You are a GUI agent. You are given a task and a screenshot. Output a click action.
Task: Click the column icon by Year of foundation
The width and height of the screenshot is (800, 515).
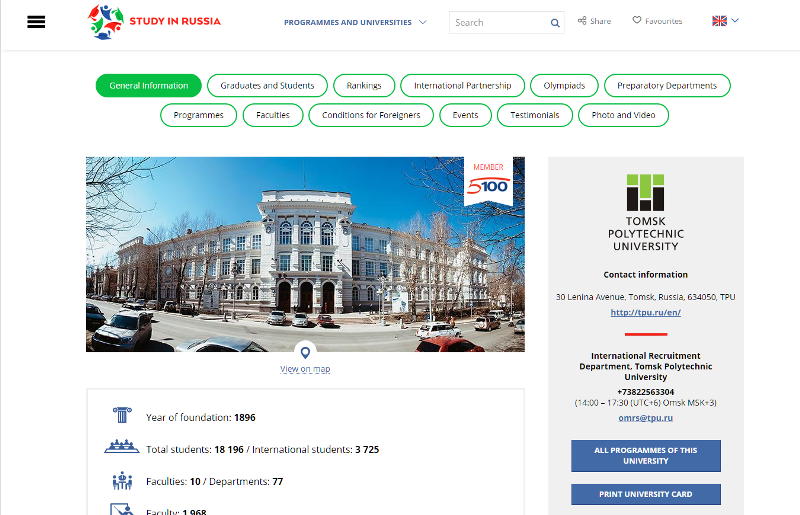tap(122, 415)
